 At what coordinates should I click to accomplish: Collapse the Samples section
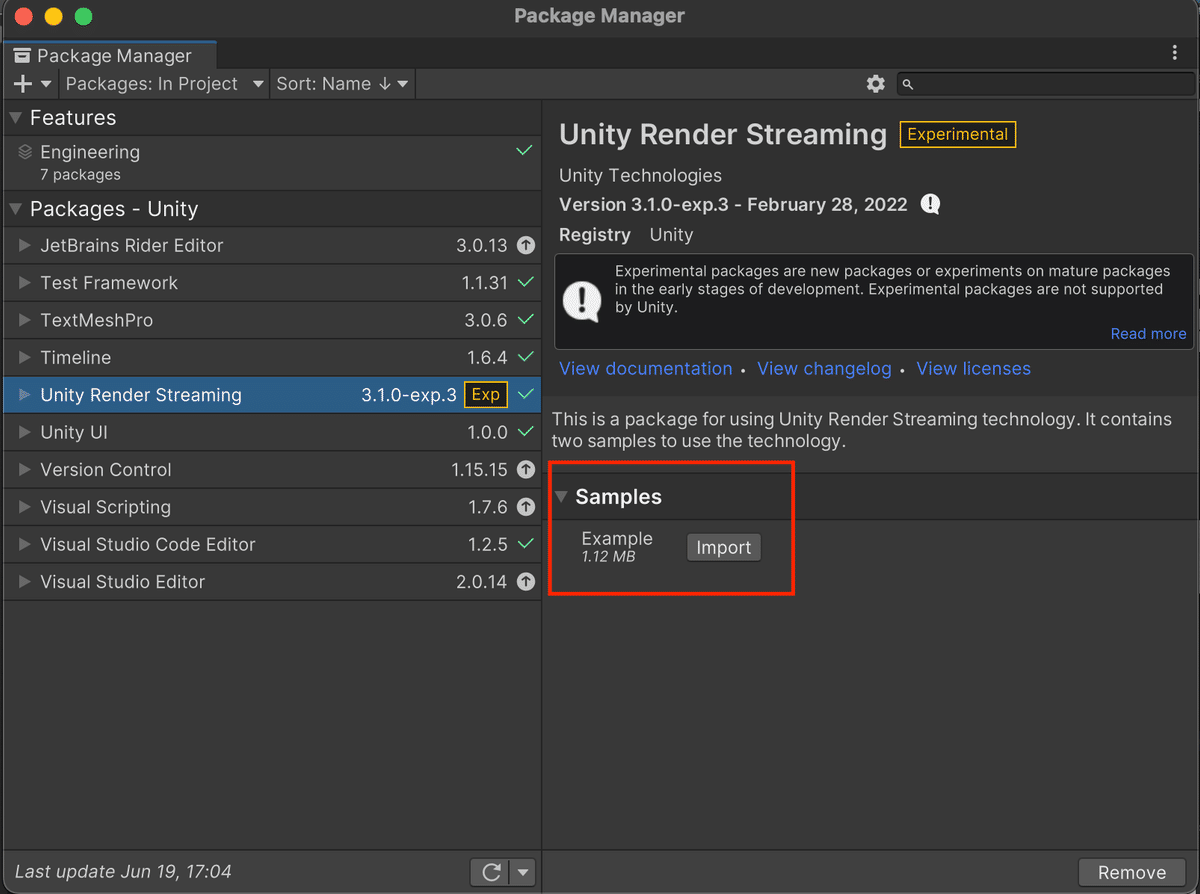click(562, 497)
